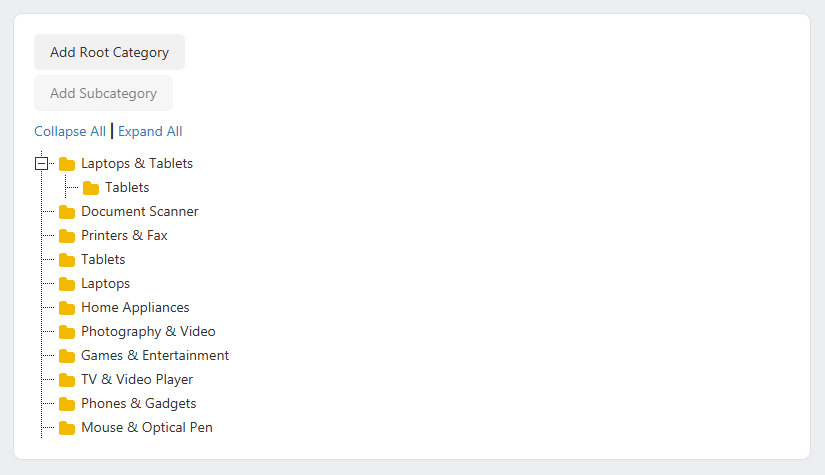This screenshot has height=475, width=825.
Task: Select the root-level Laptops category label
Action: (x=105, y=283)
